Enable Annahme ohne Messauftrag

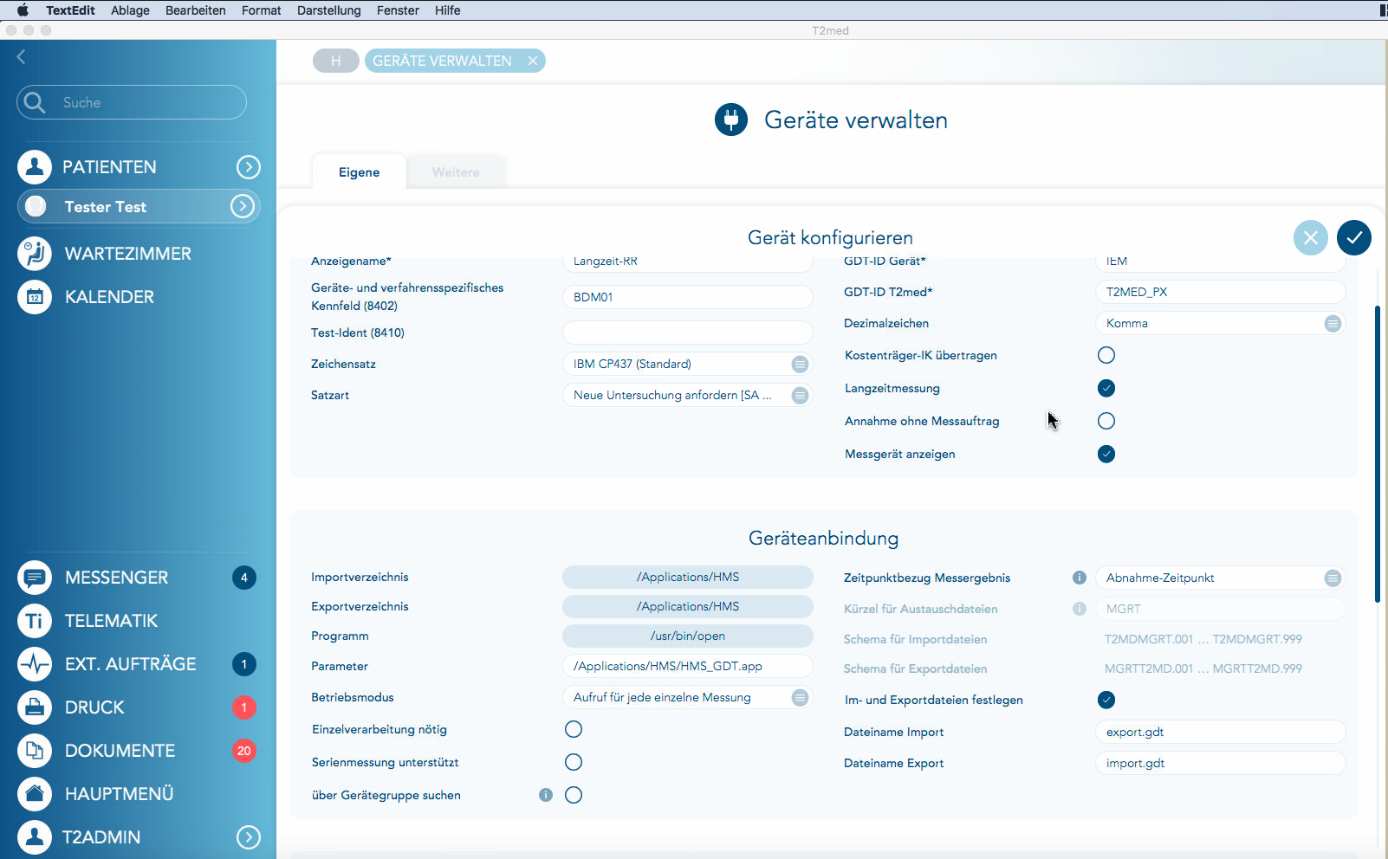1106,421
